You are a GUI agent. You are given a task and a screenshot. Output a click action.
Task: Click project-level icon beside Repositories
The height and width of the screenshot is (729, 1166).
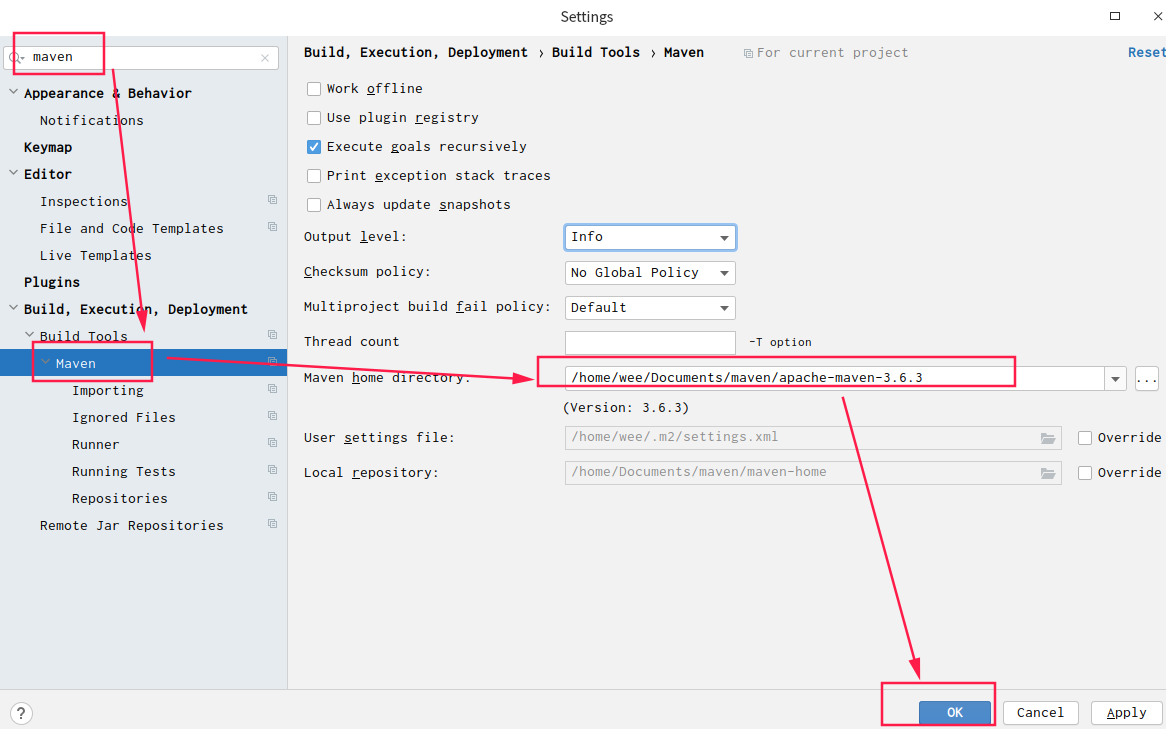coord(272,497)
